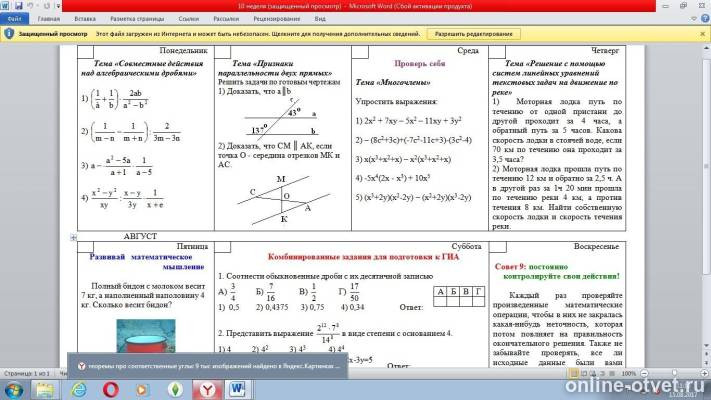This screenshot has width=711, height=400.
Task: Click the Undo icon in quick access toolbar
Action: pyautogui.click(x=30, y=6)
